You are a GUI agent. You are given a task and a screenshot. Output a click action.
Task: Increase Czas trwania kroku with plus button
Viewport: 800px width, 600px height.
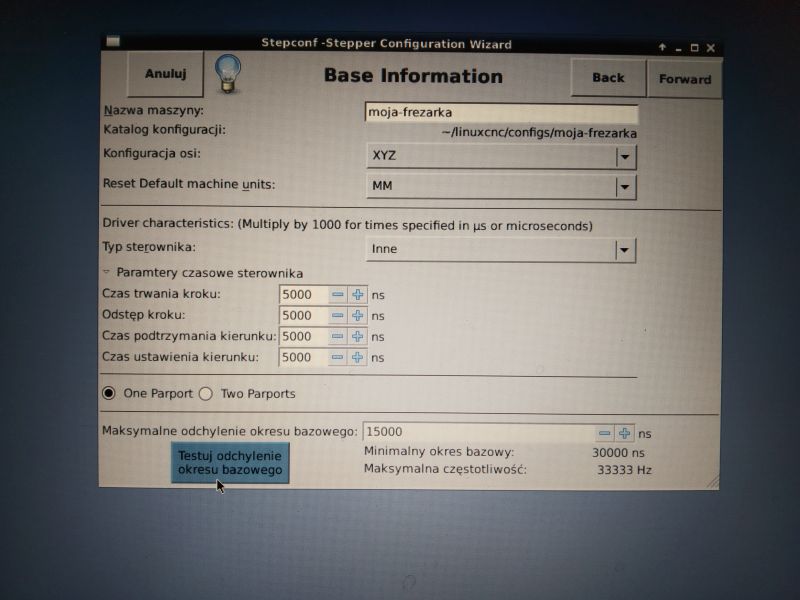tap(358, 295)
